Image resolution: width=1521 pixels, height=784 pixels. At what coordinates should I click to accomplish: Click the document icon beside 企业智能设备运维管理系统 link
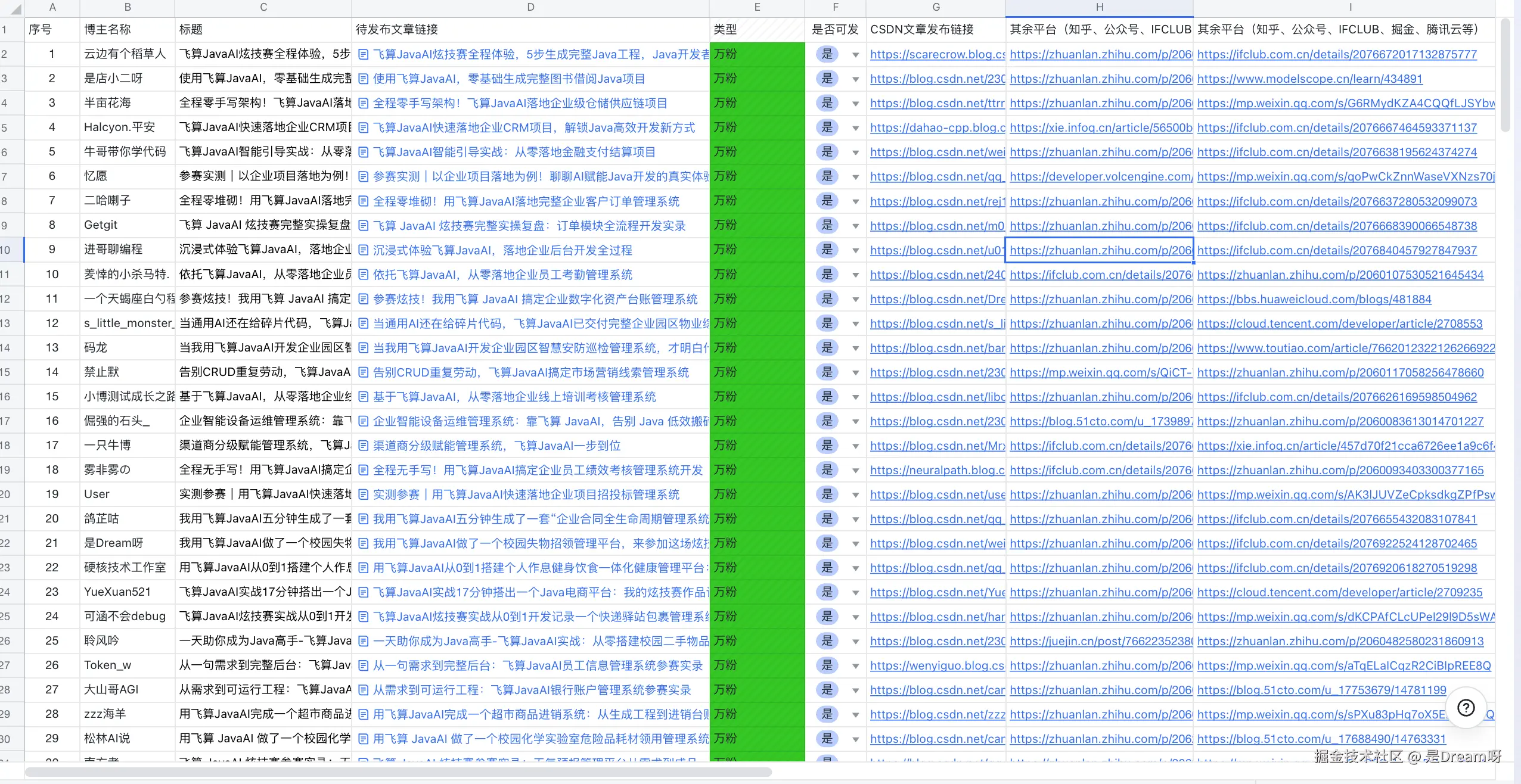tap(363, 421)
